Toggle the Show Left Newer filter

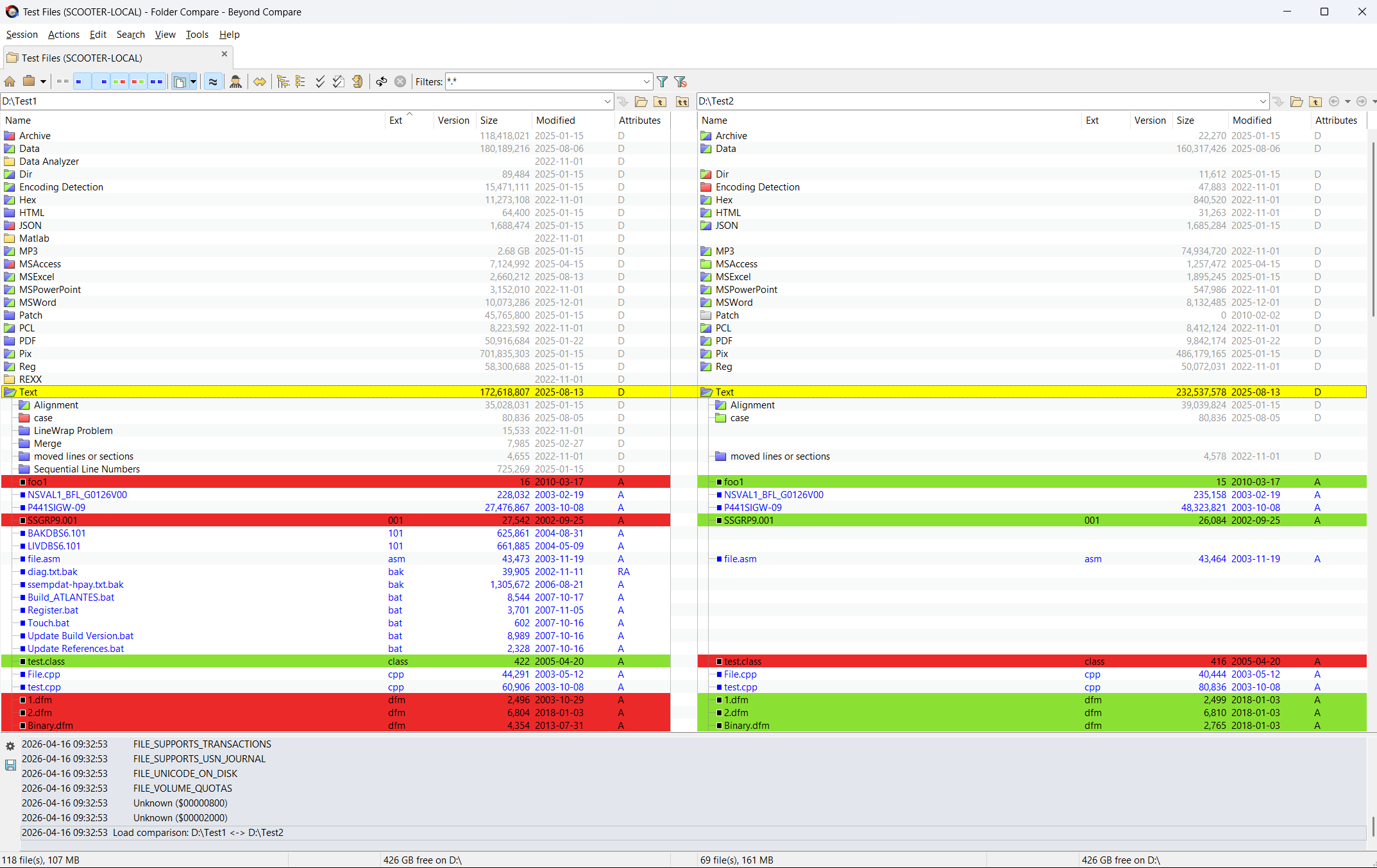(x=119, y=81)
